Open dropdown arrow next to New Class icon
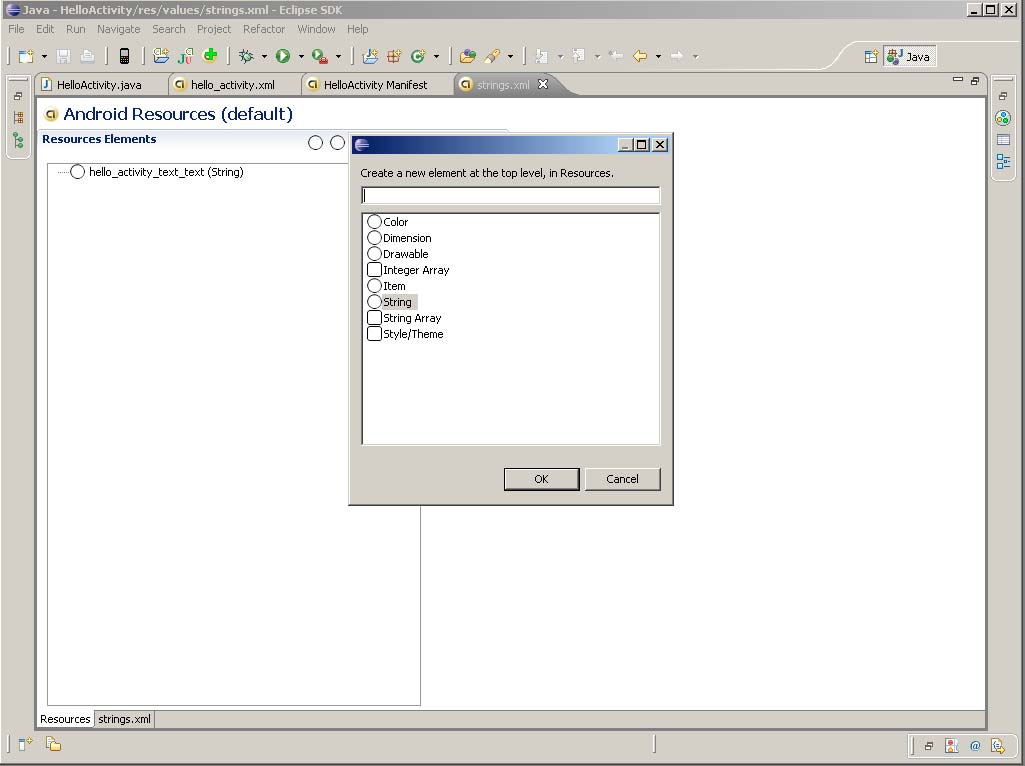 tap(436, 57)
